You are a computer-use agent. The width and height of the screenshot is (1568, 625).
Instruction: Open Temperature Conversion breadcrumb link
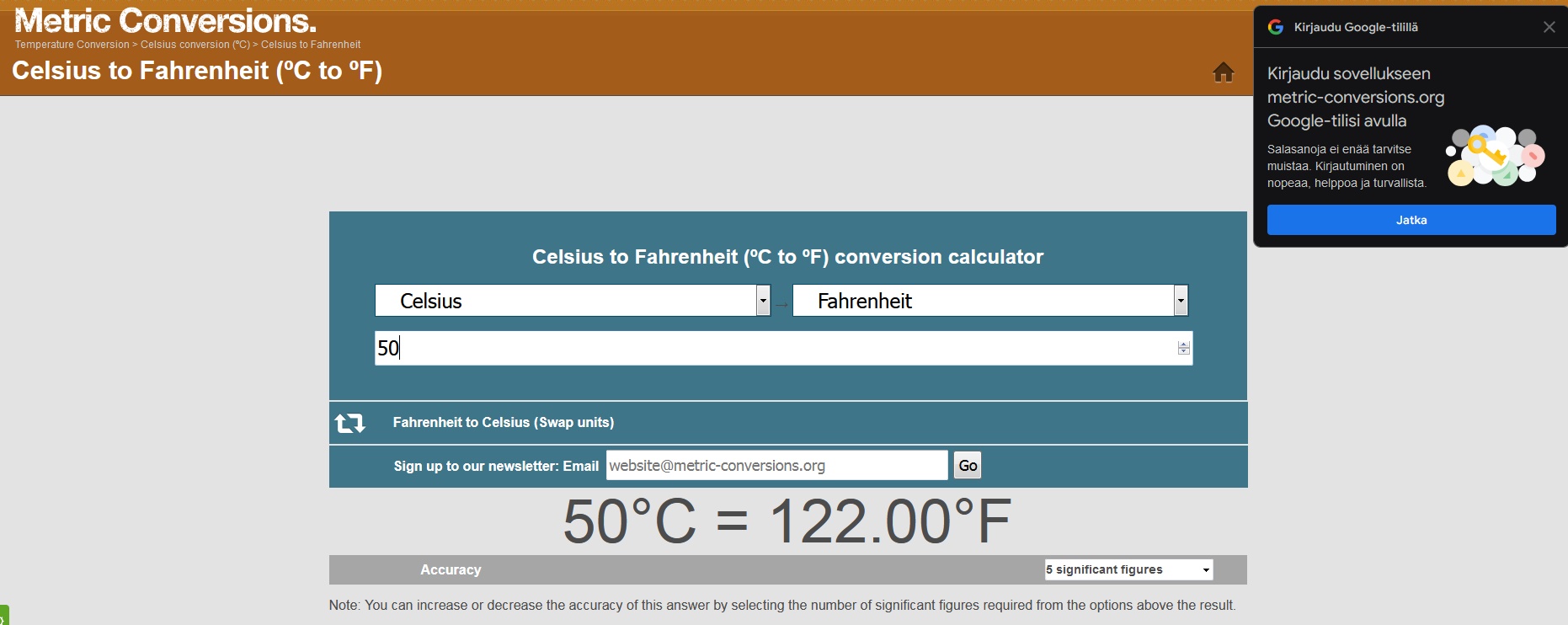[x=72, y=45]
